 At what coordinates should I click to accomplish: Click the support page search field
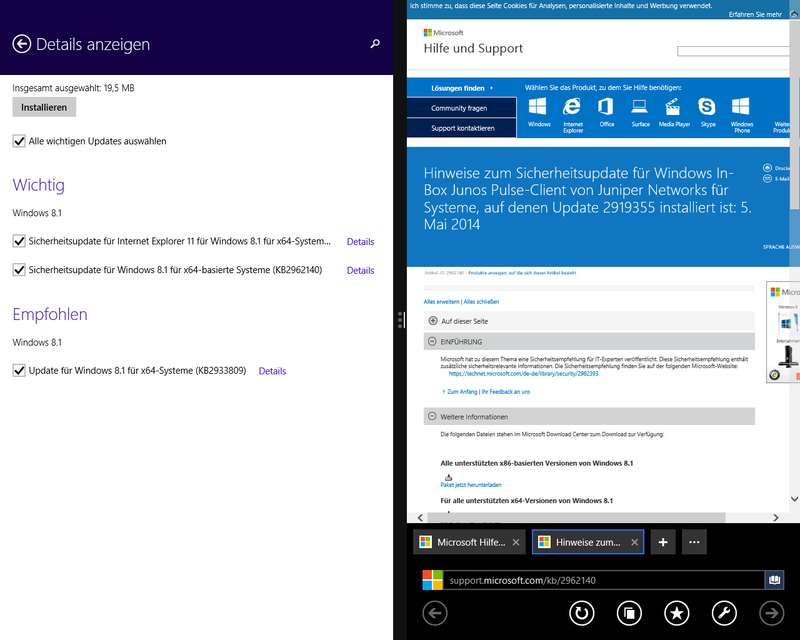click(734, 51)
